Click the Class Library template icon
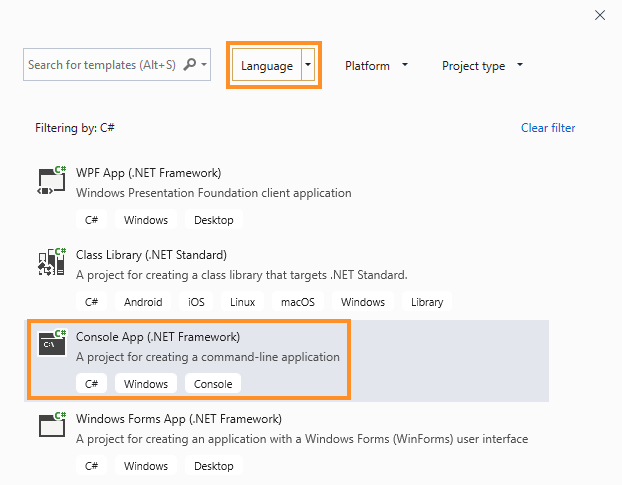This screenshot has height=485, width=622. [x=52, y=262]
